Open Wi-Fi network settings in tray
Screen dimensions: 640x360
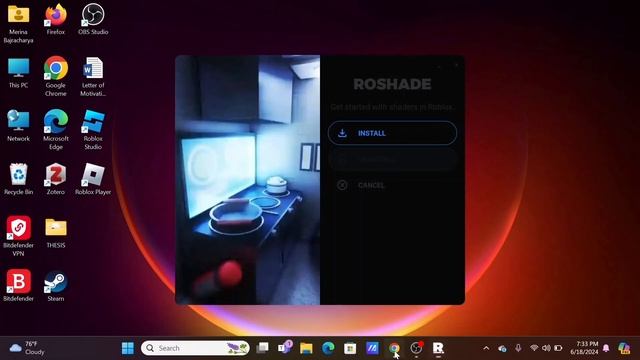tap(534, 348)
